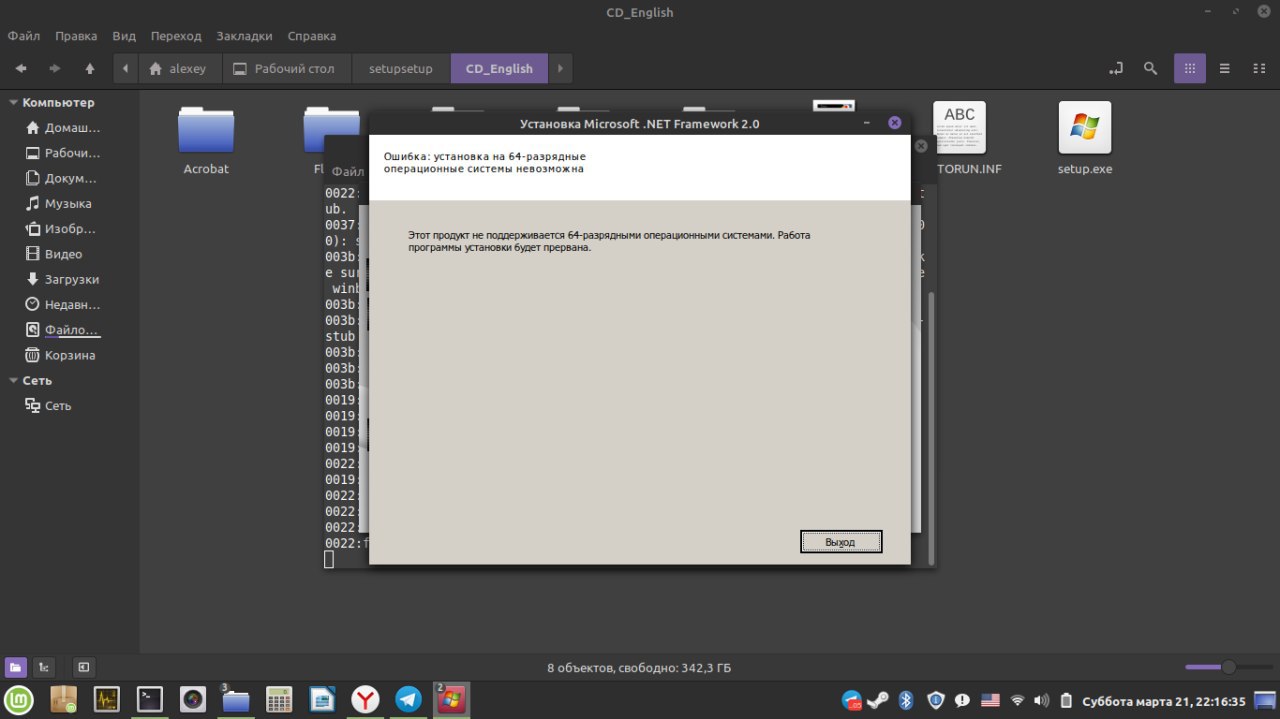The width and height of the screenshot is (1280, 719).
Task: Open the US flag keyboard layout indicator
Action: pos(990,700)
